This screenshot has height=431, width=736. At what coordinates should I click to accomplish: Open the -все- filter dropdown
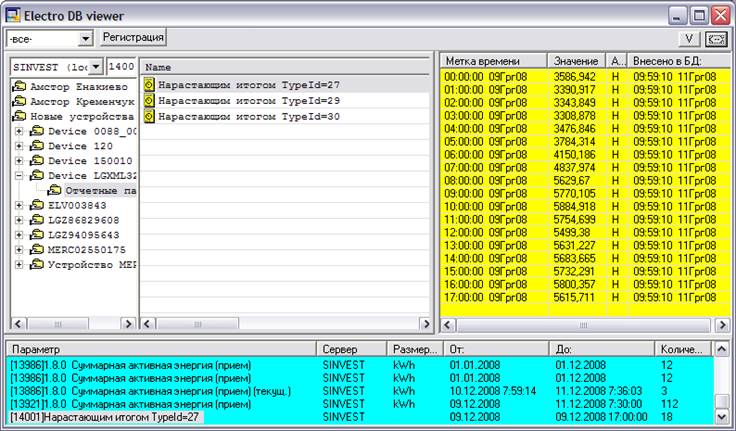pos(85,38)
